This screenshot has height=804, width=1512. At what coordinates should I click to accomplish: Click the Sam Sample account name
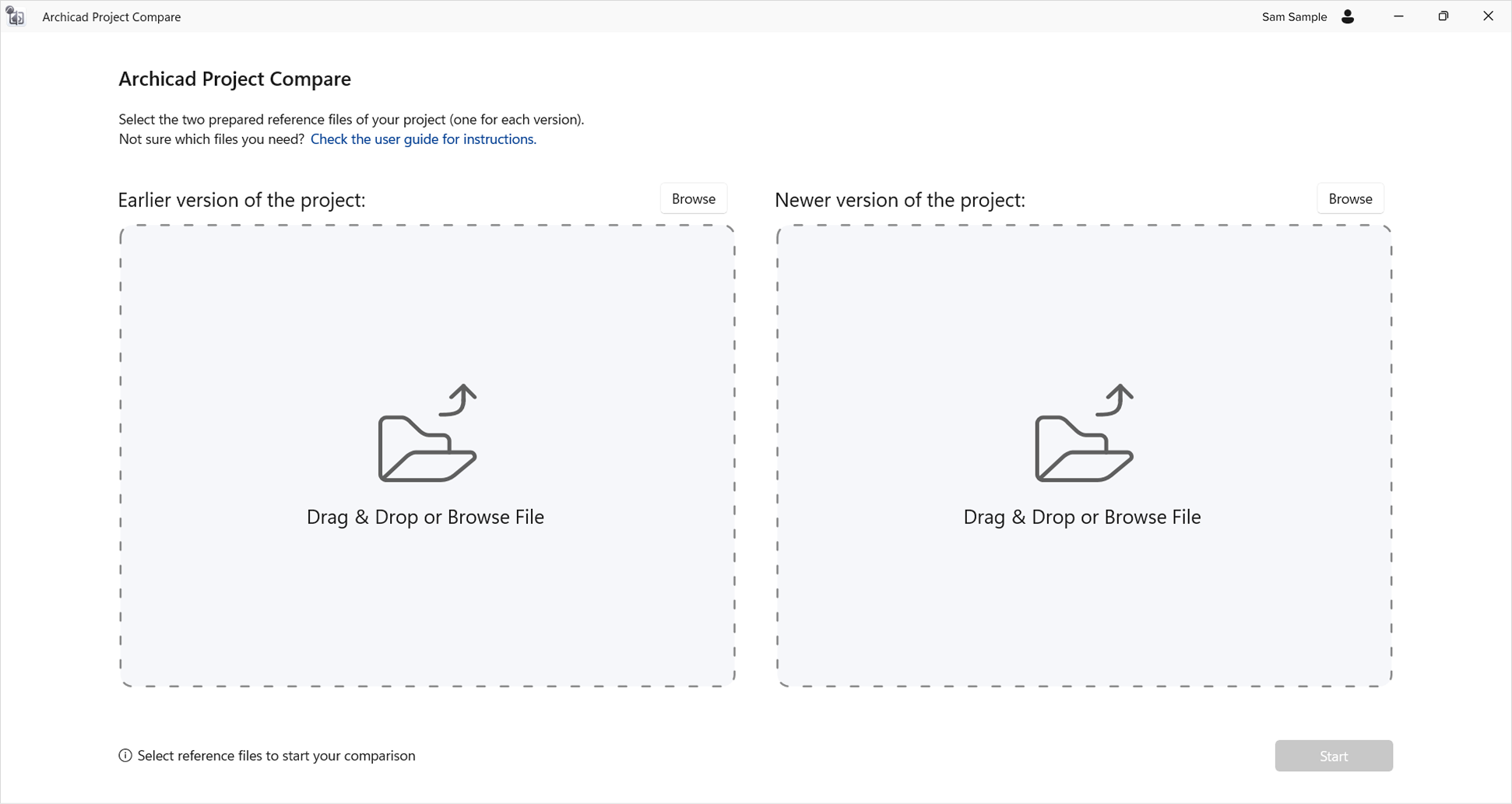[x=1294, y=17]
